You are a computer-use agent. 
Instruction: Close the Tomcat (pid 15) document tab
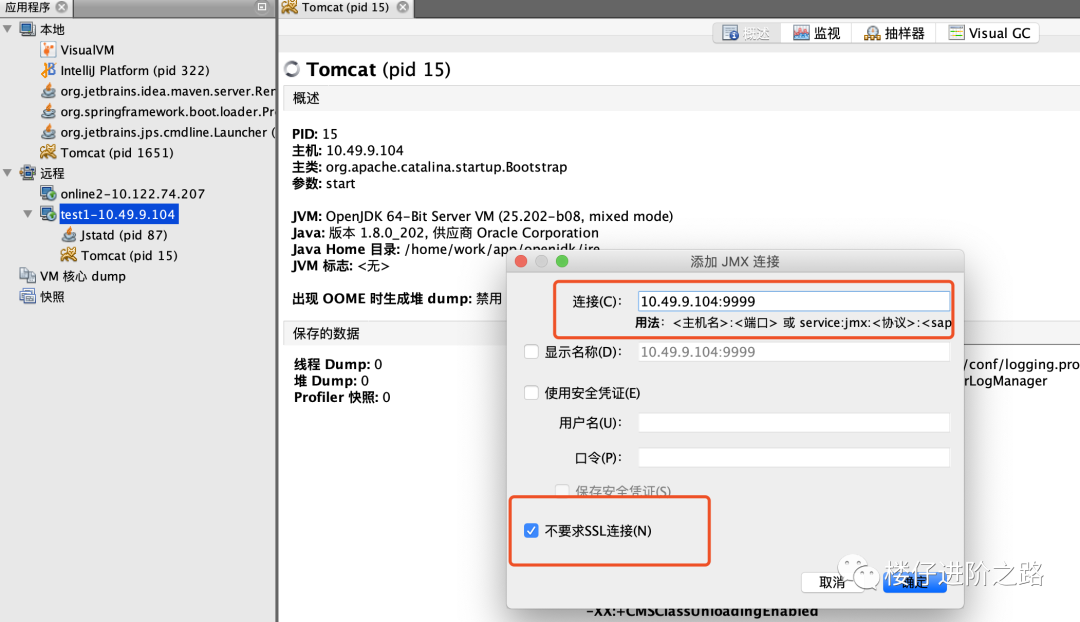tap(403, 7)
